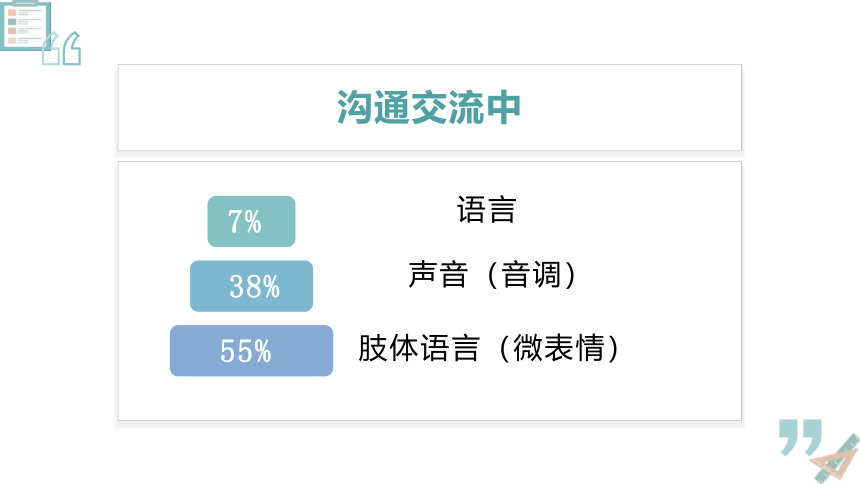Click the 55% purple-blue bar

251,351
